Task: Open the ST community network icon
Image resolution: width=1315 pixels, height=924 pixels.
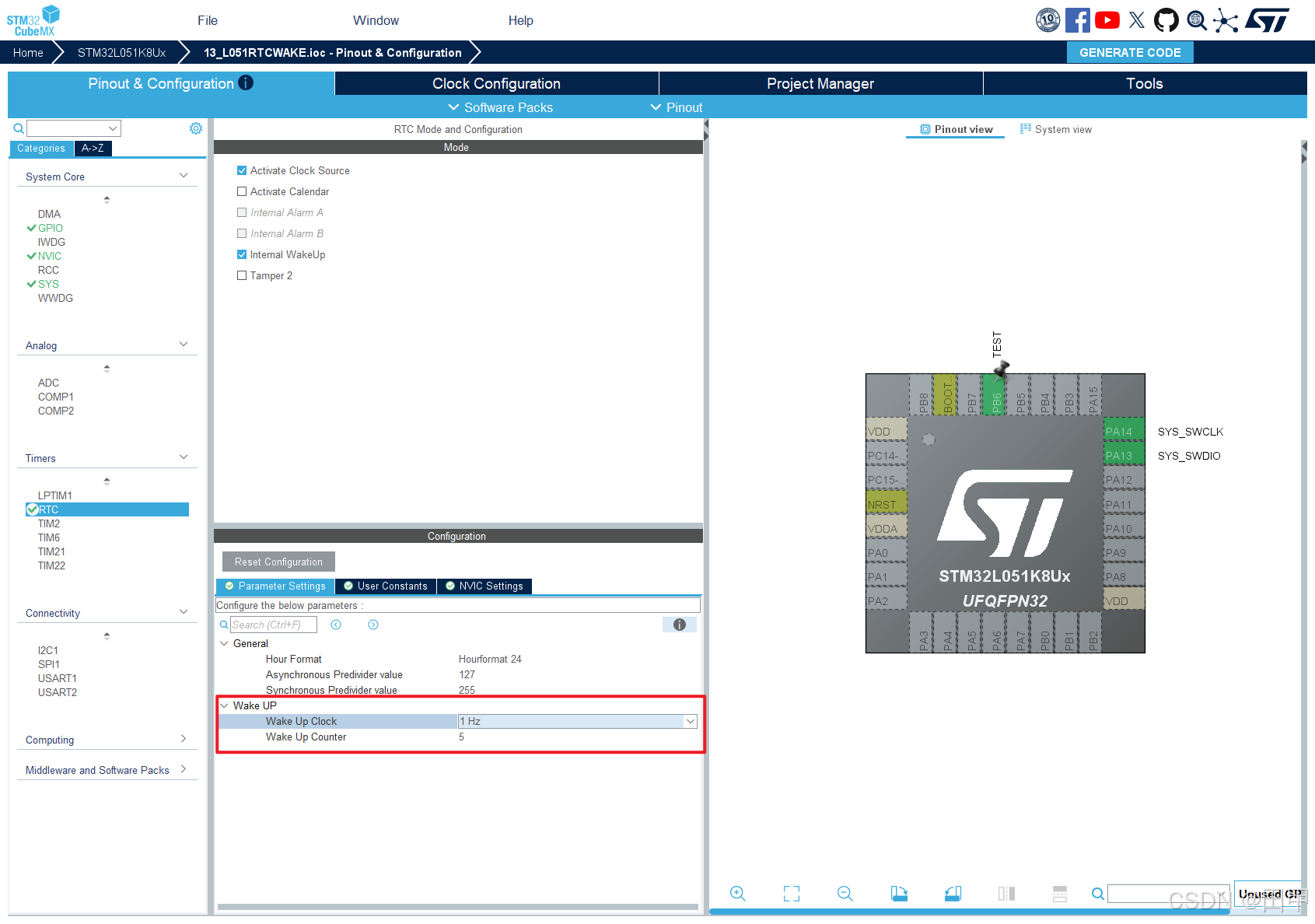Action: [x=1226, y=20]
